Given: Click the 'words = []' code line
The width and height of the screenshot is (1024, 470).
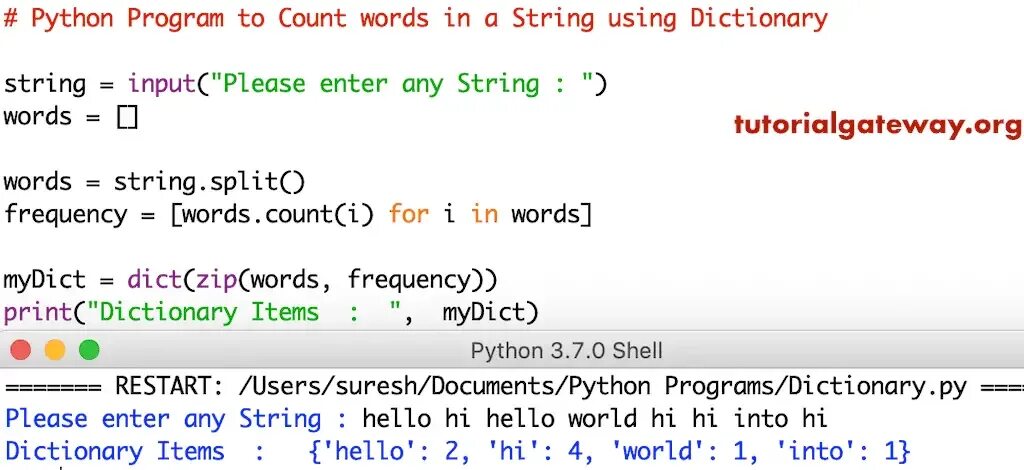Looking at the screenshot, I should [x=71, y=117].
